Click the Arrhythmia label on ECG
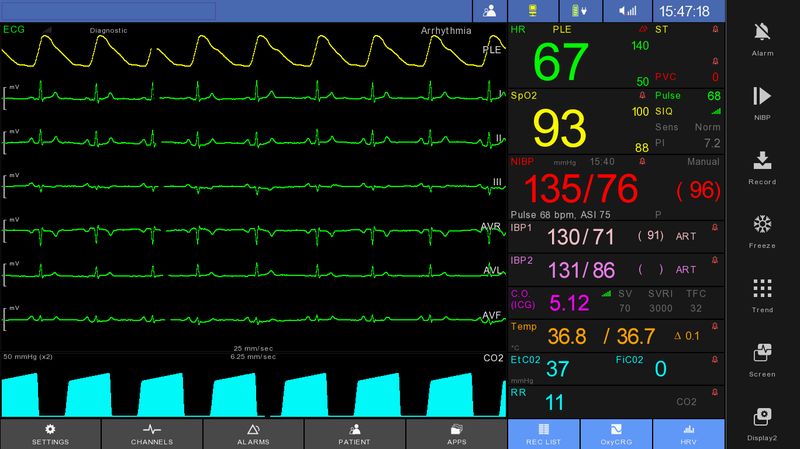This screenshot has height=449, width=800. tap(446, 31)
